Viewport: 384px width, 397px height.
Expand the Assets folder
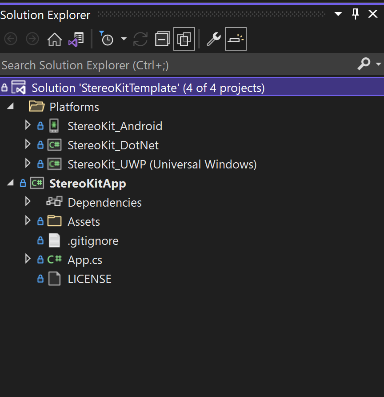click(x=28, y=220)
